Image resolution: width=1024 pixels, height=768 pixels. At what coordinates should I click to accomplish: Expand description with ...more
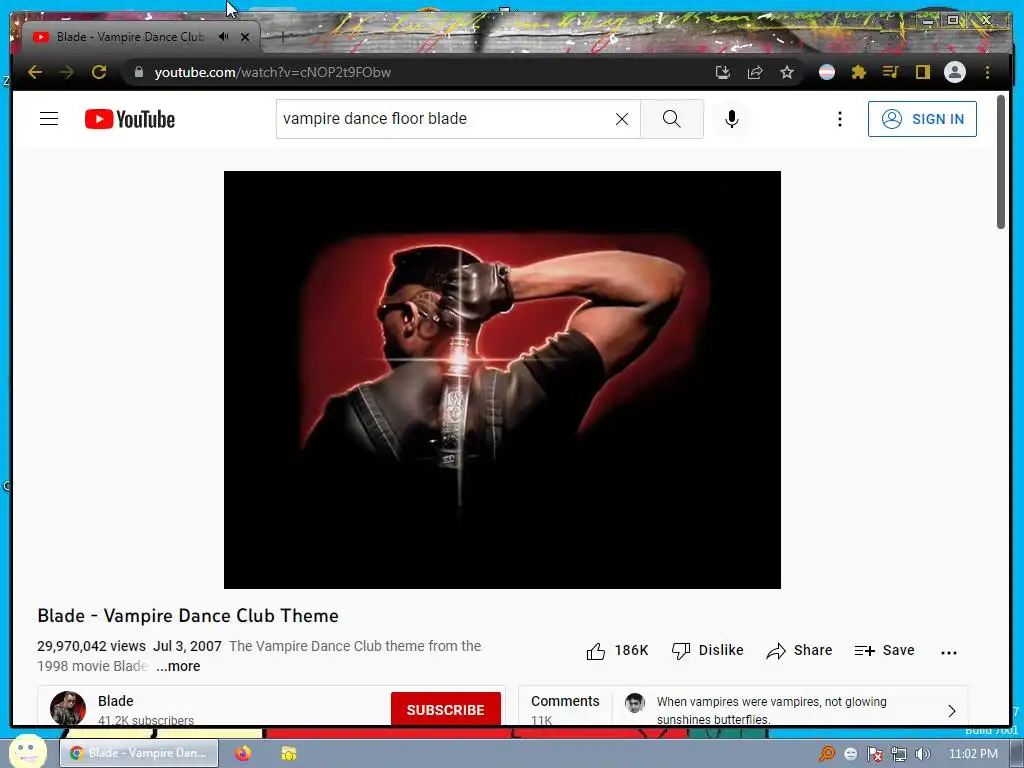click(x=178, y=666)
